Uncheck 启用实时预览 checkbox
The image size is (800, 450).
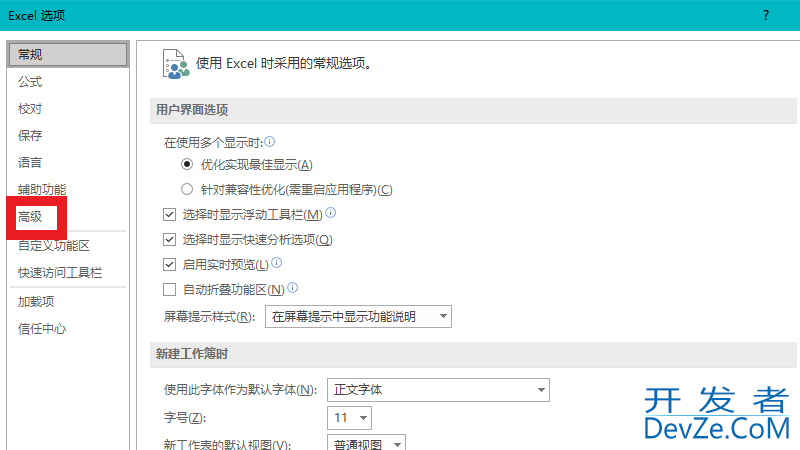(x=169, y=264)
